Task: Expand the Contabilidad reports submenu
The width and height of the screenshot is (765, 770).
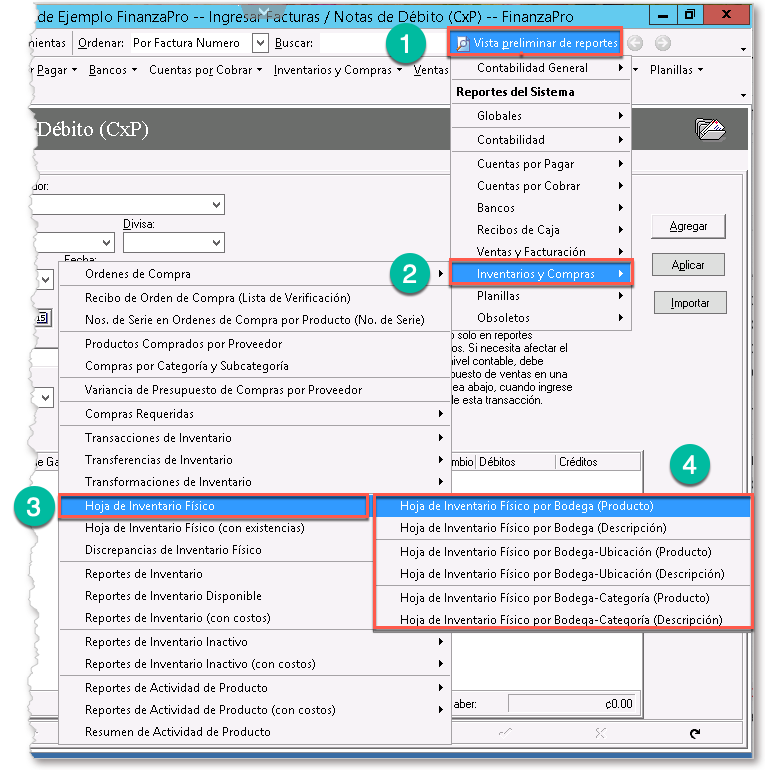Action: click(541, 140)
